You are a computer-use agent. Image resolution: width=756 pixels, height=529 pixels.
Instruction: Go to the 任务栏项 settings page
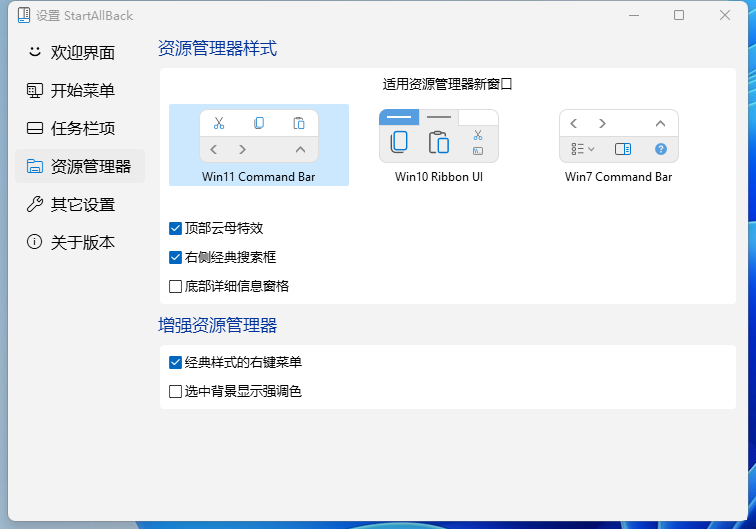click(80, 128)
